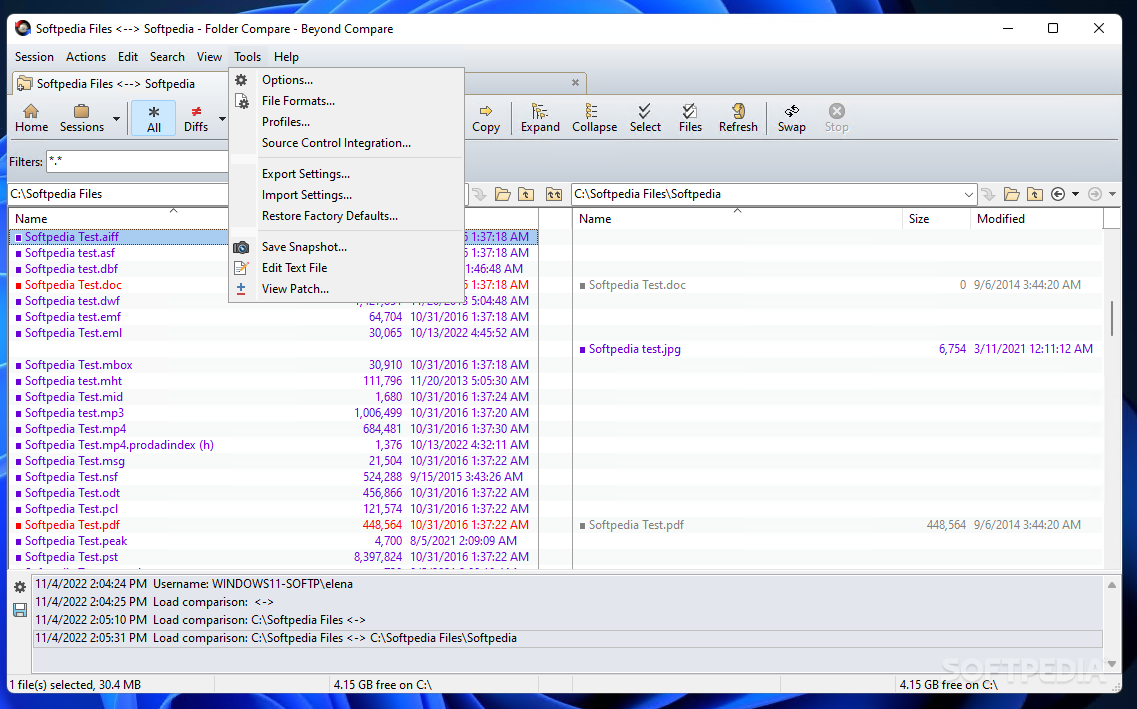This screenshot has width=1137, height=709.
Task: Select Edit Text File menu entry
Action: click(x=347, y=268)
